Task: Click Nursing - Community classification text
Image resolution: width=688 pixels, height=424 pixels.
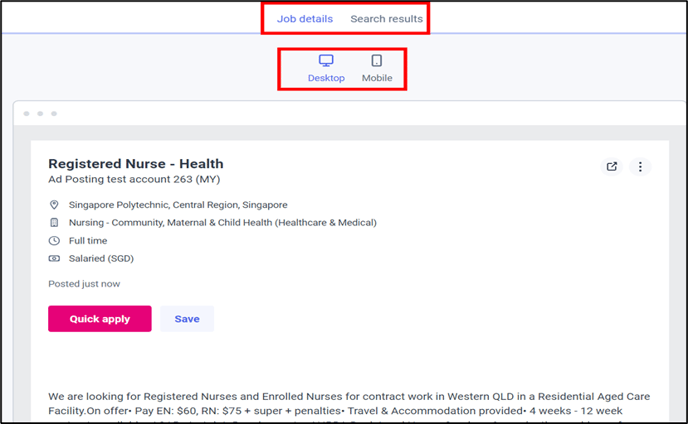Action: pyautogui.click(x=222, y=223)
